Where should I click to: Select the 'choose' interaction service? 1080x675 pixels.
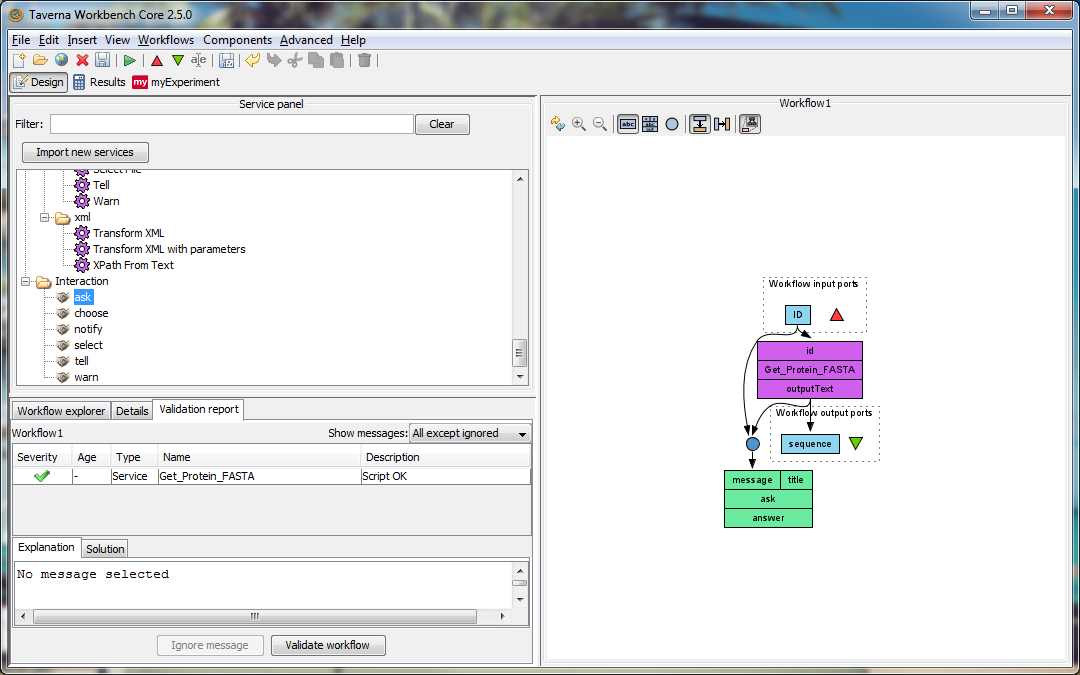tap(91, 313)
